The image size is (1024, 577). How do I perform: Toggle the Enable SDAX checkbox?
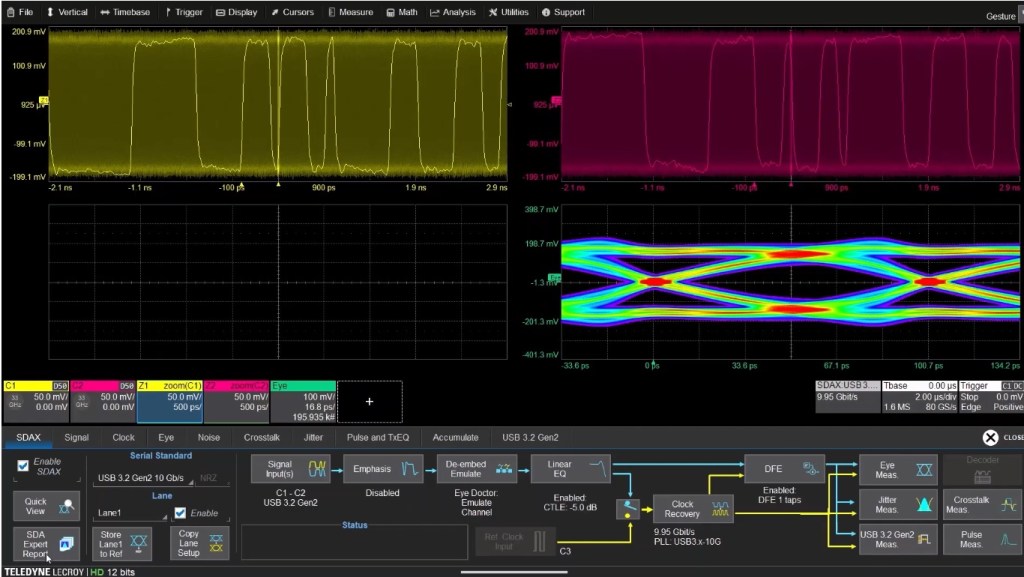(x=23, y=465)
